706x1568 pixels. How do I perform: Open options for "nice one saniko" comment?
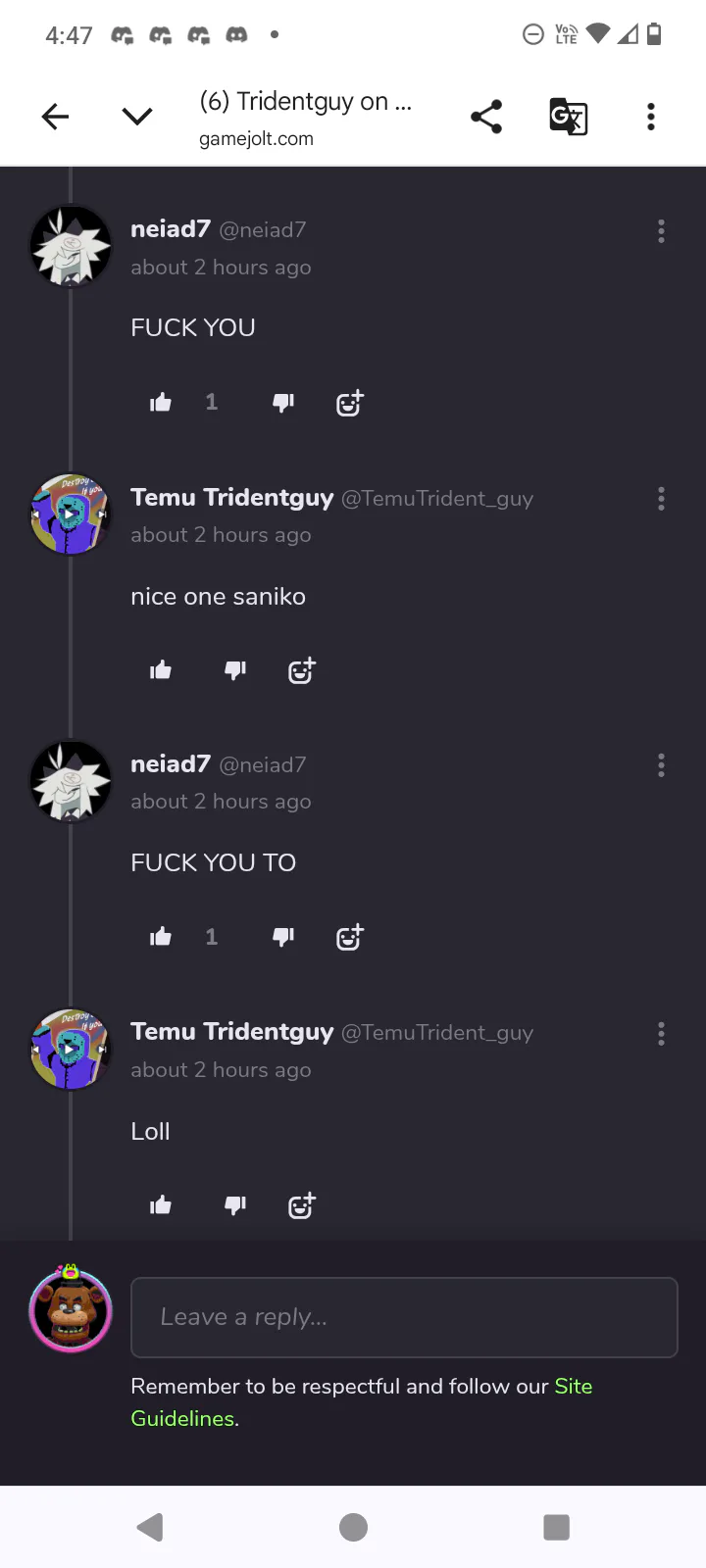pyautogui.click(x=661, y=499)
